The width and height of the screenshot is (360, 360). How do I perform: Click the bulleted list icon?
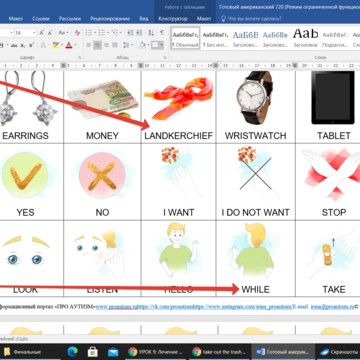(x=89, y=33)
